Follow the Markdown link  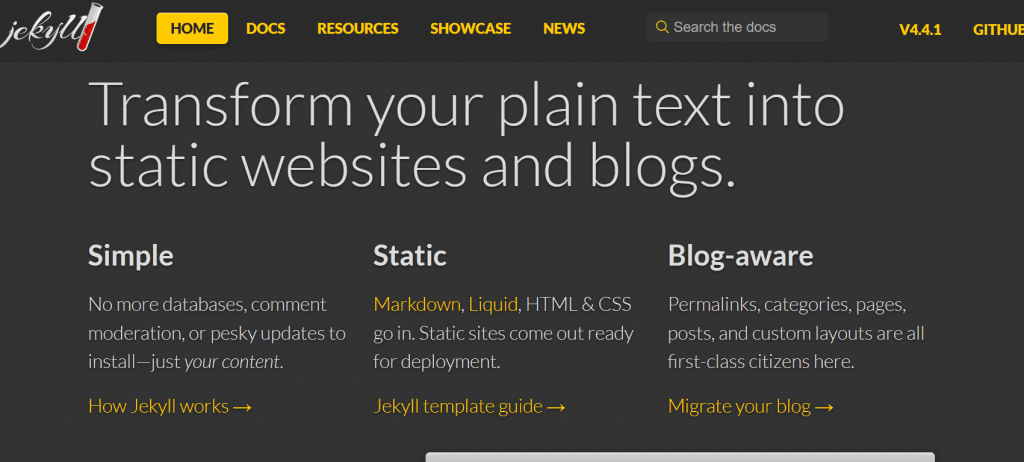pyautogui.click(x=417, y=305)
